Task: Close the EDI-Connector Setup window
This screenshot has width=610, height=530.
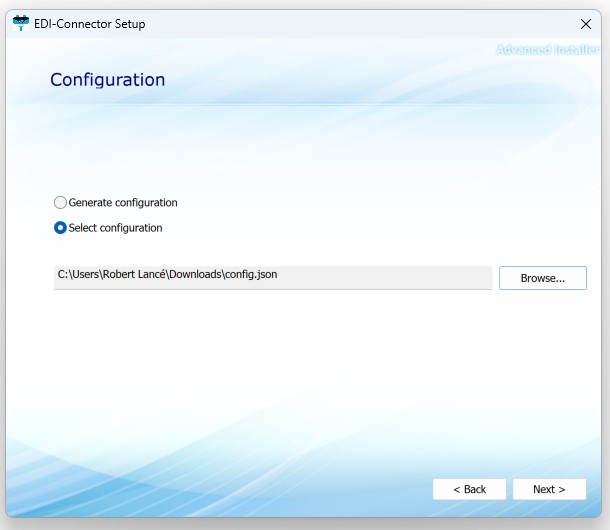Action: click(x=586, y=24)
